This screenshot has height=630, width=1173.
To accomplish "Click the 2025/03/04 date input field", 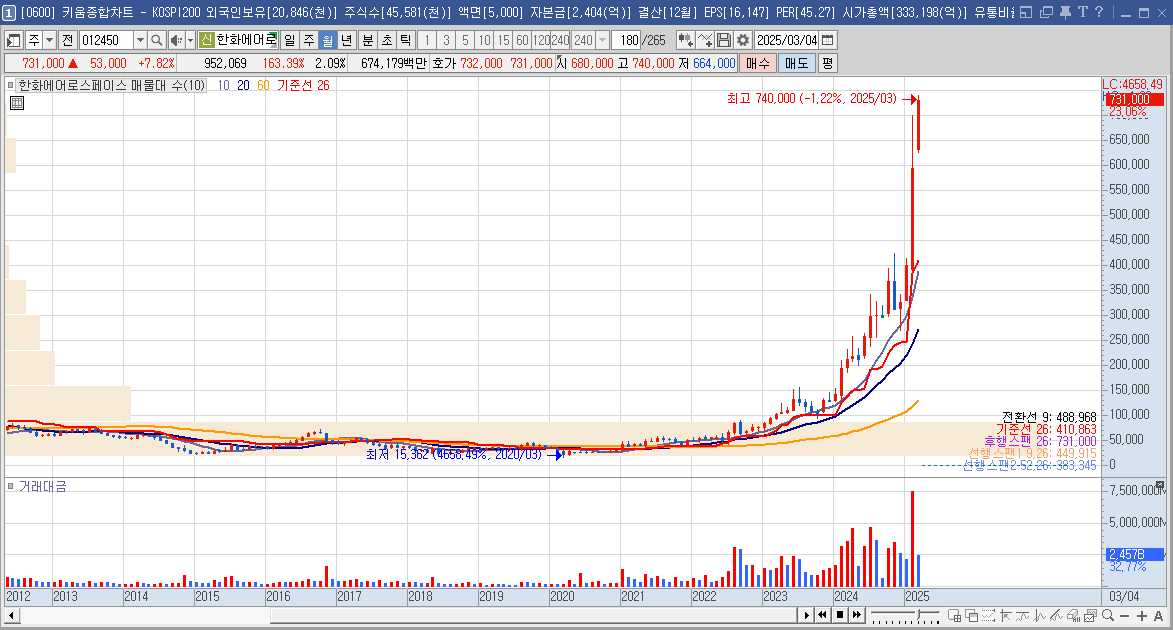I will tap(786, 40).
